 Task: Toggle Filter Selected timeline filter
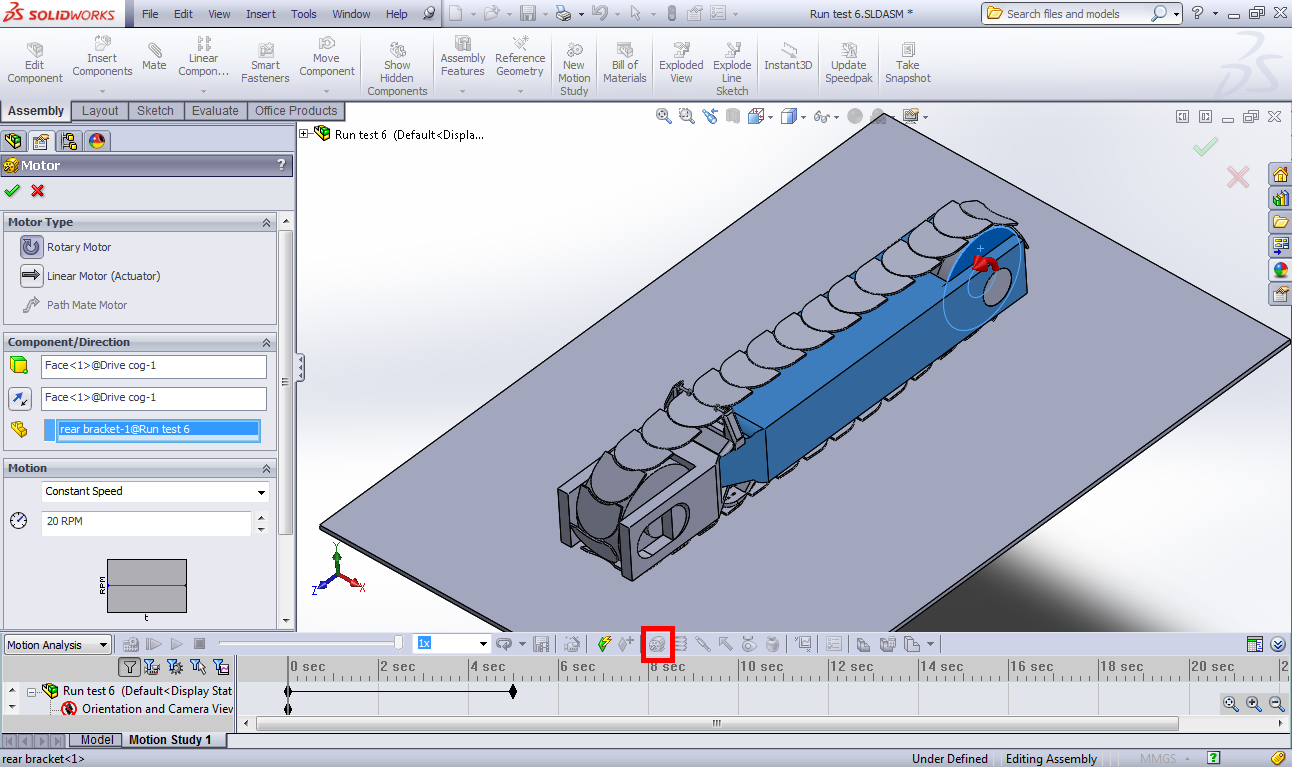click(198, 666)
